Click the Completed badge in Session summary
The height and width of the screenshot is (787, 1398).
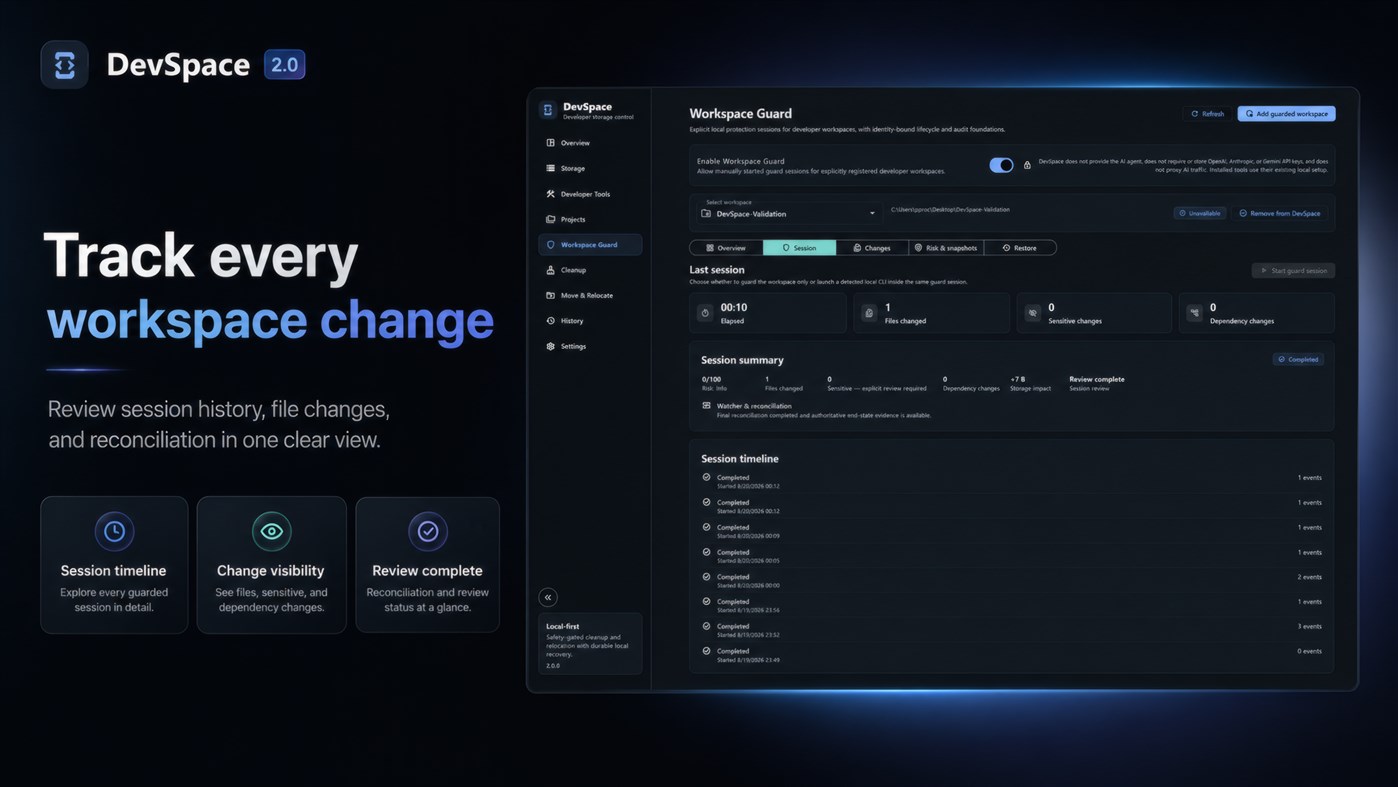pos(1298,359)
